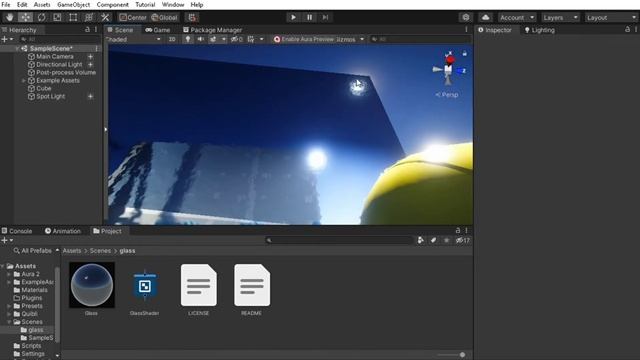Open the Cloud services icon
The width and height of the screenshot is (640, 360).
(485, 18)
